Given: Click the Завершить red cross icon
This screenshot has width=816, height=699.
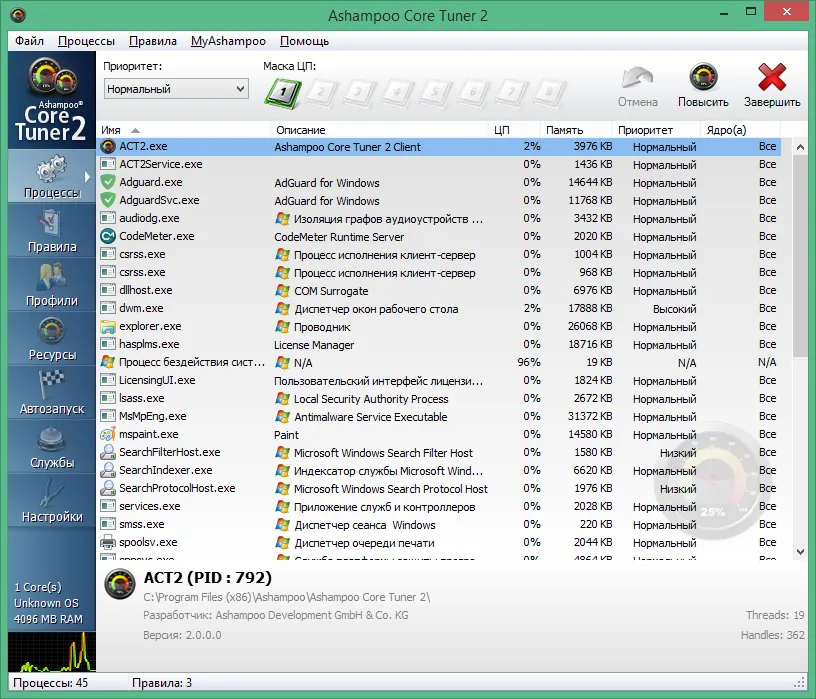Looking at the screenshot, I should [x=772, y=78].
